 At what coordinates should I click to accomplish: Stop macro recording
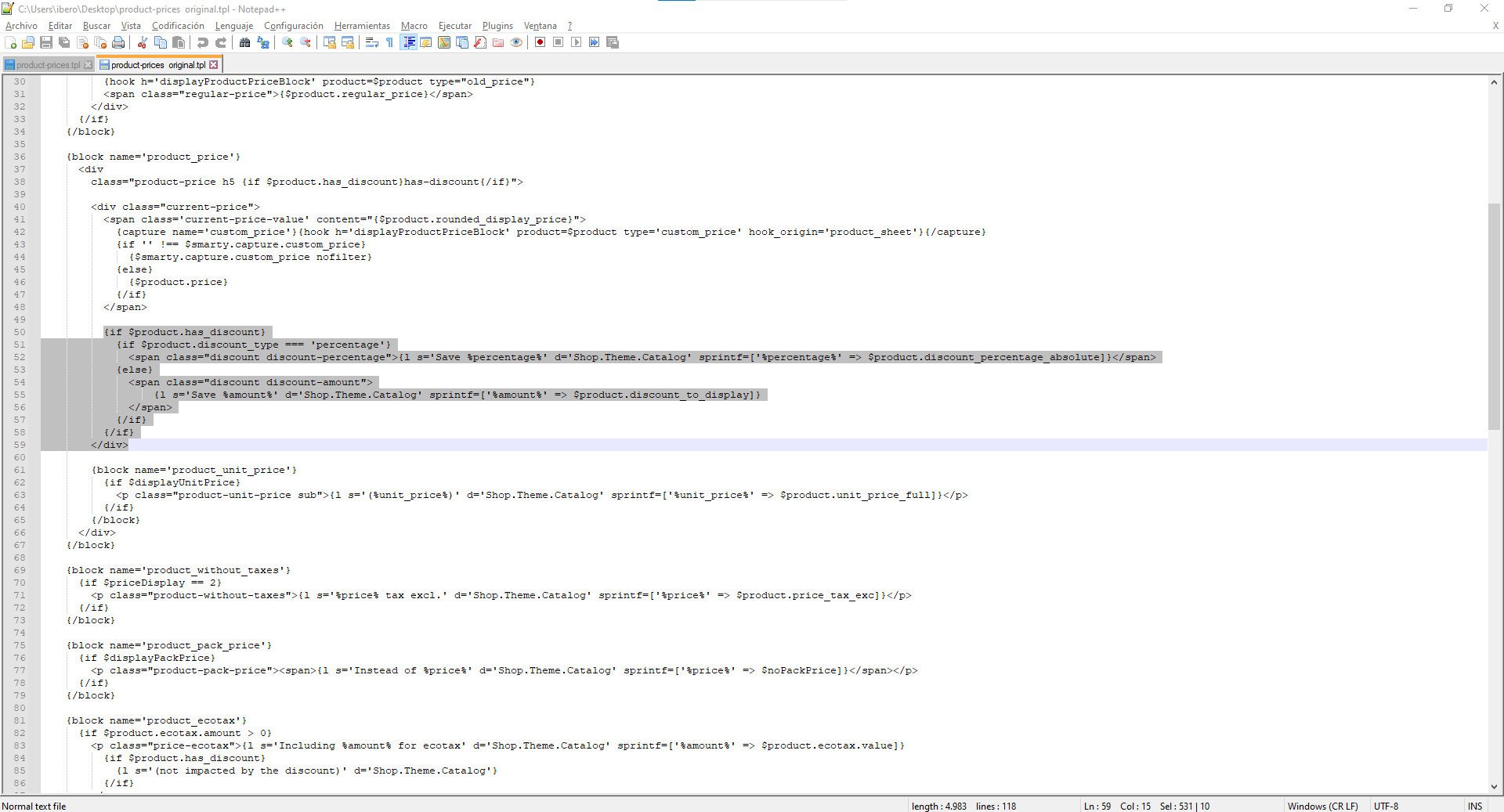coord(559,42)
